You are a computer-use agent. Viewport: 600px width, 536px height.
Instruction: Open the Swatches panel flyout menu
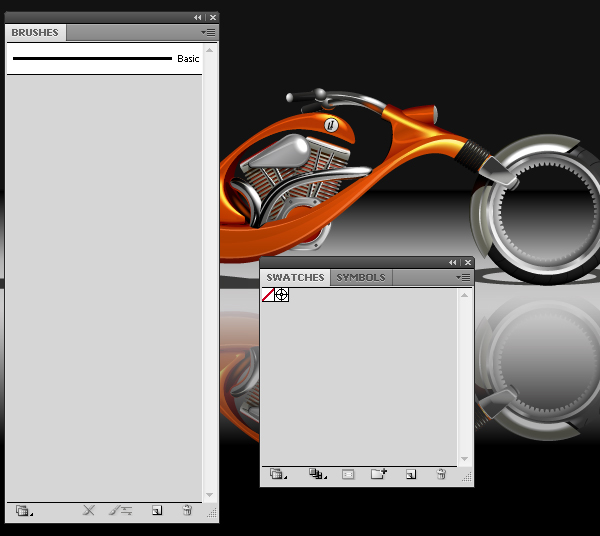(x=463, y=277)
